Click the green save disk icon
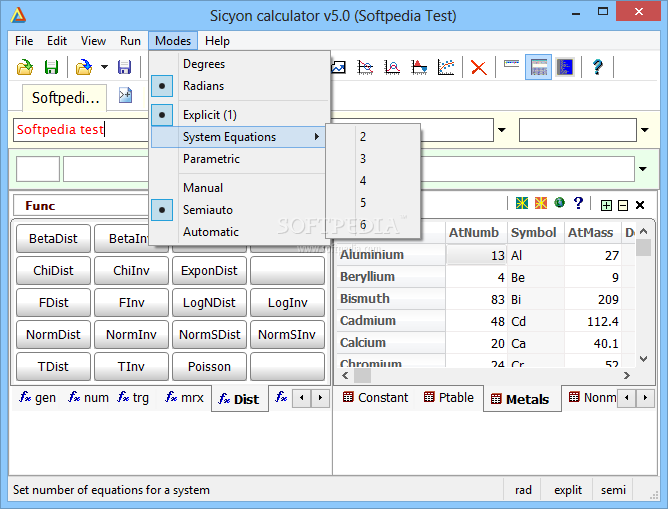The image size is (668, 509). click(51, 67)
